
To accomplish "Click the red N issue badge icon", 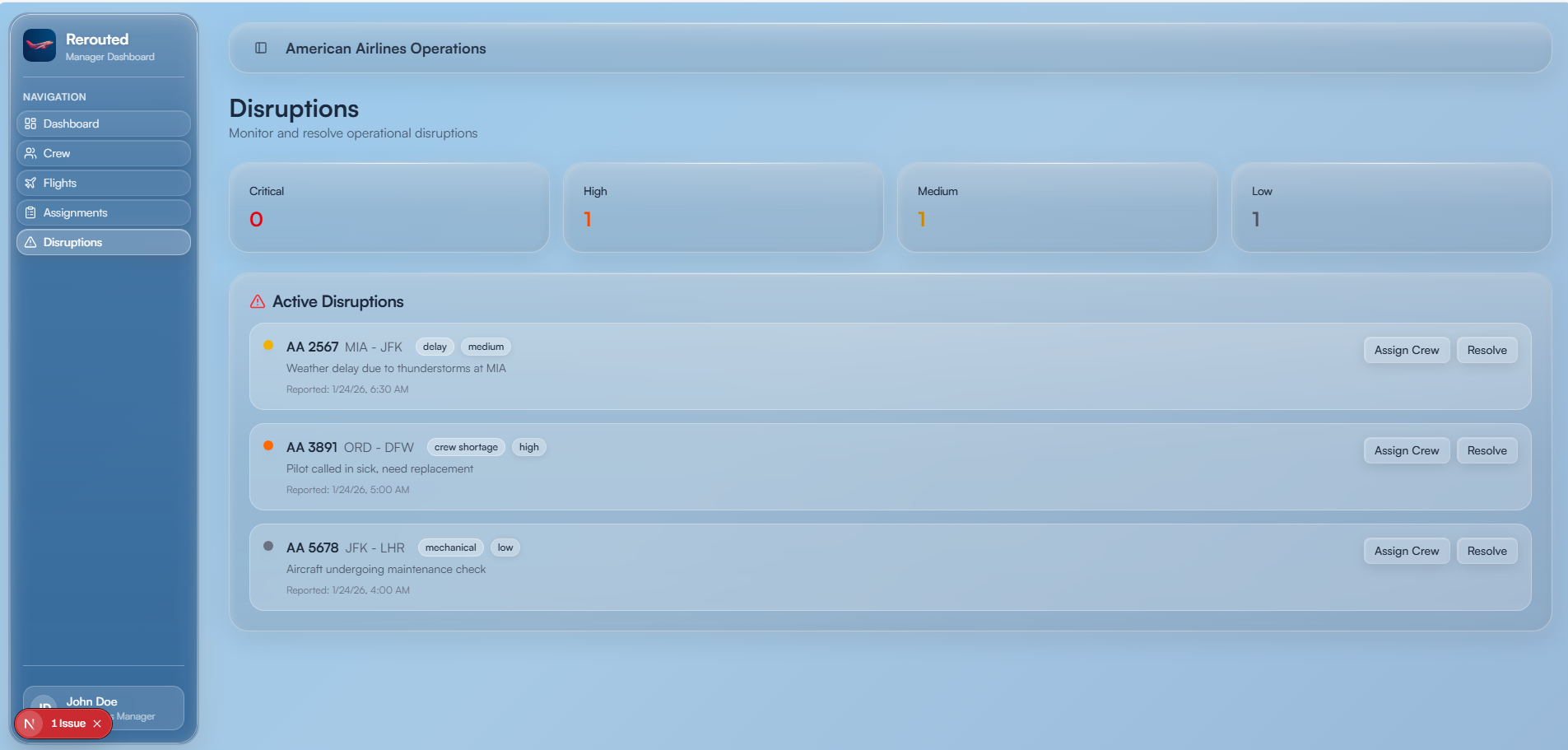I will pos(30,724).
